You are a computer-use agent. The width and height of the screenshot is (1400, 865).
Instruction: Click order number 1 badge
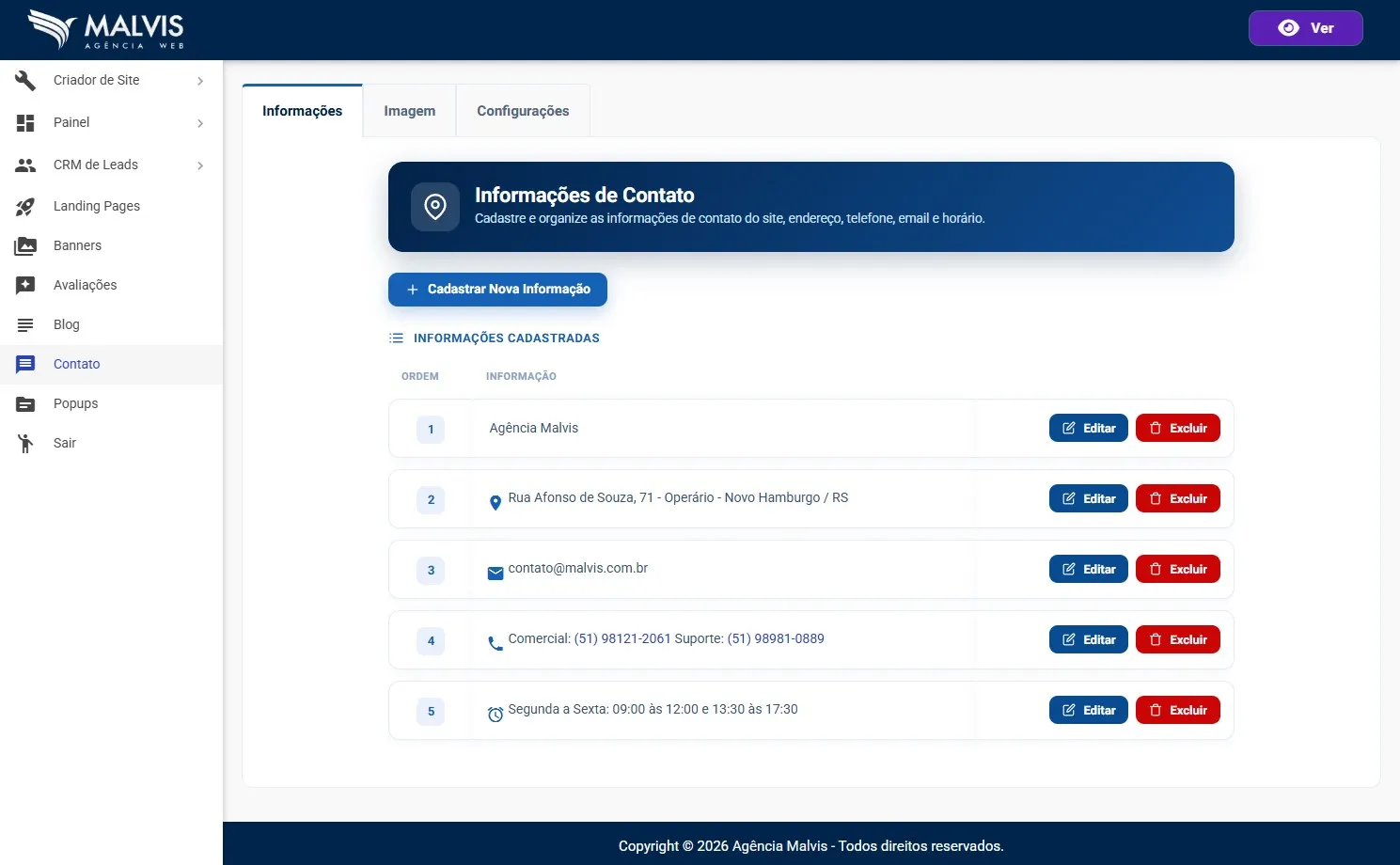(431, 430)
